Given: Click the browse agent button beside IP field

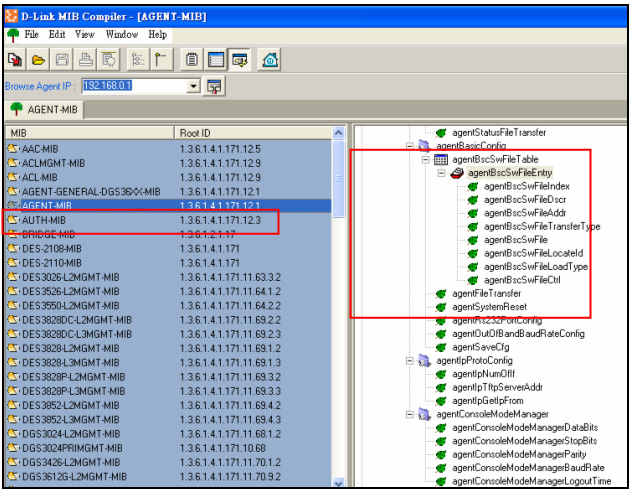Looking at the screenshot, I should (x=214, y=87).
